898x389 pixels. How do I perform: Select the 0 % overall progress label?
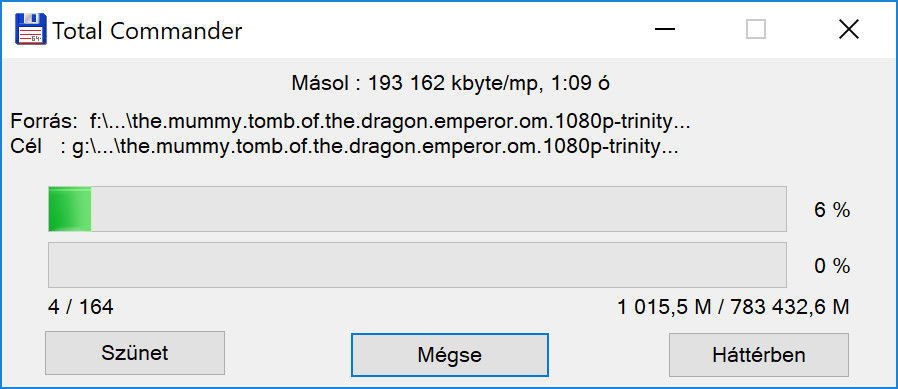tap(832, 266)
